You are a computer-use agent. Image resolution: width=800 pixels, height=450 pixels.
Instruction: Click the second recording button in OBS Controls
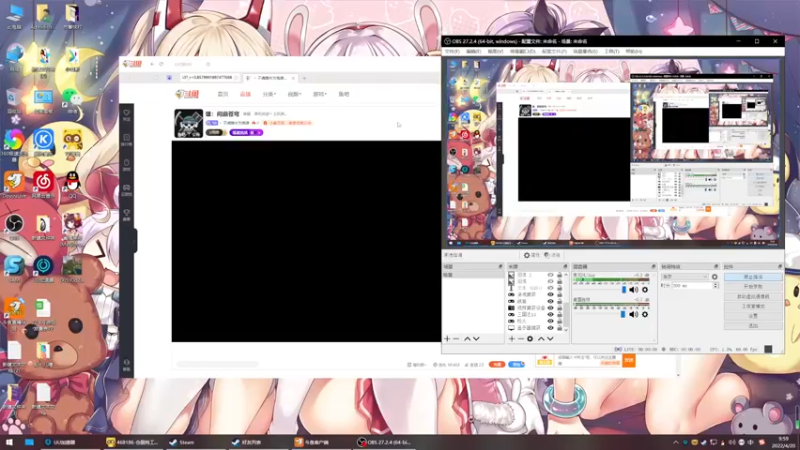(x=753, y=287)
